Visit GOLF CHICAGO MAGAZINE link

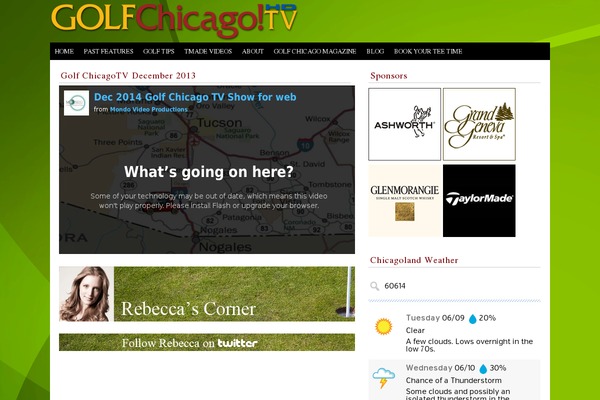click(315, 51)
